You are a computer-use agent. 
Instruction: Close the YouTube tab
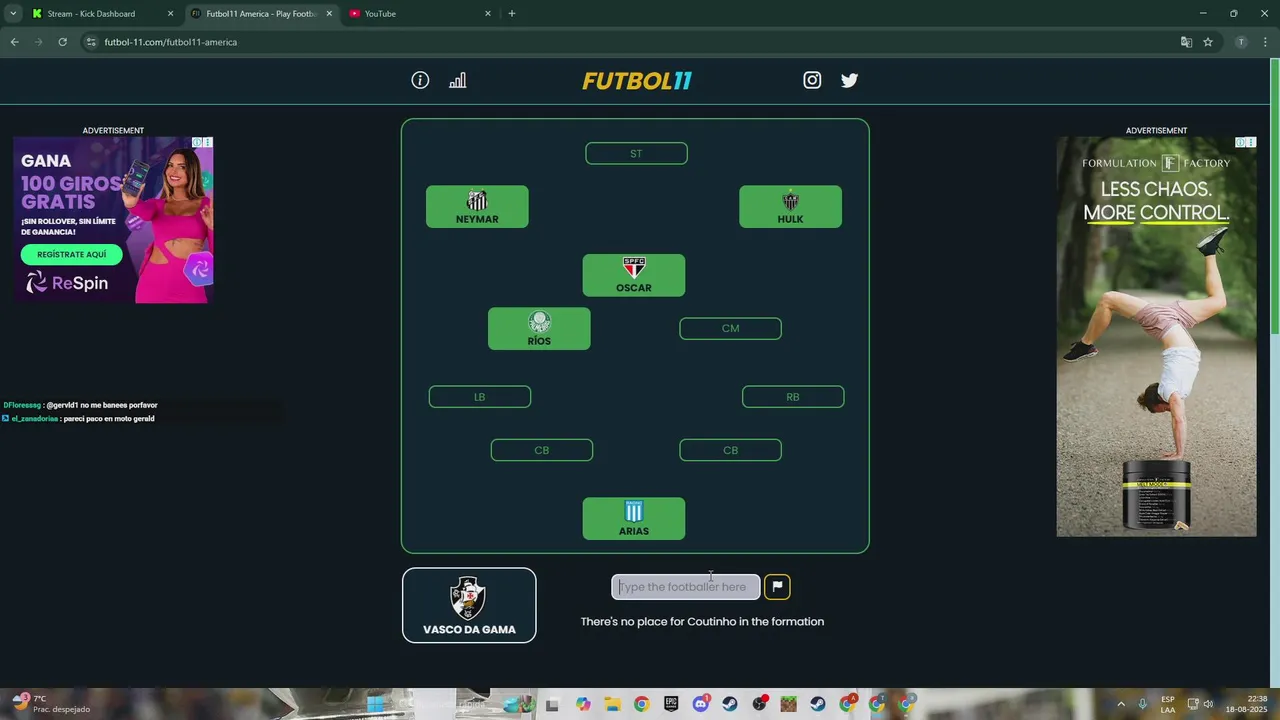pyautogui.click(x=488, y=14)
